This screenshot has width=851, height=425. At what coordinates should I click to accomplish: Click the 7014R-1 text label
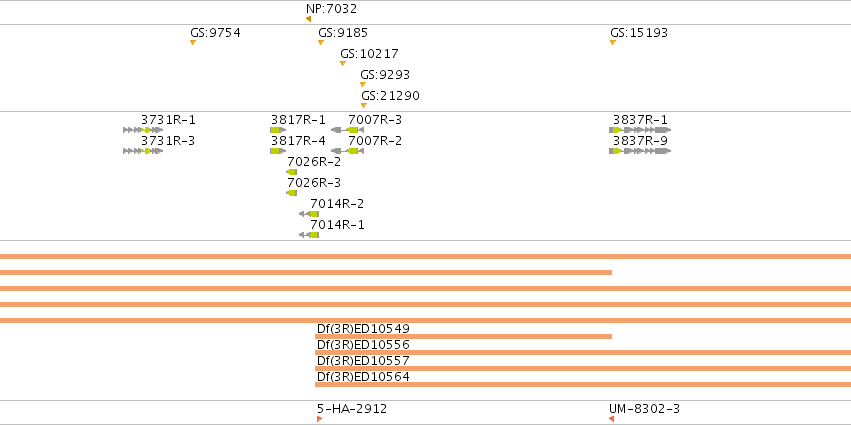coord(337,225)
